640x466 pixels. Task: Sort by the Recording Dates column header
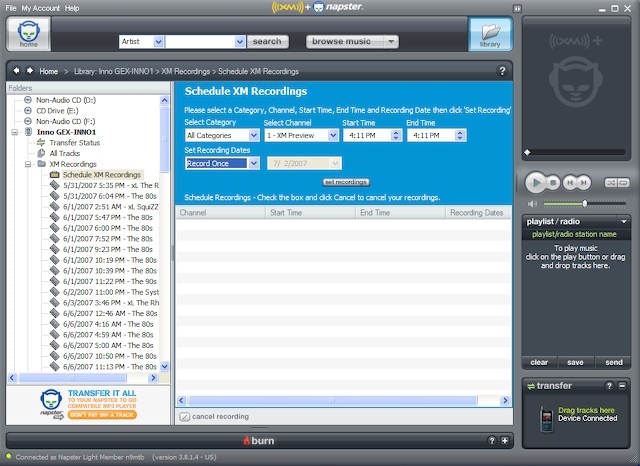click(478, 213)
